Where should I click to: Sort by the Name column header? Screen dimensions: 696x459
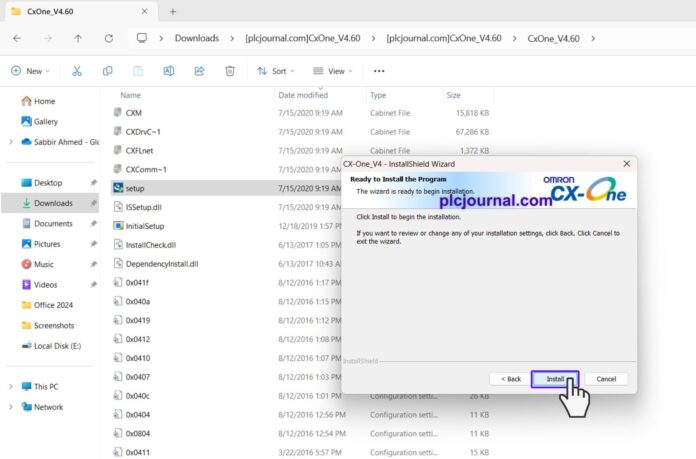pos(130,95)
